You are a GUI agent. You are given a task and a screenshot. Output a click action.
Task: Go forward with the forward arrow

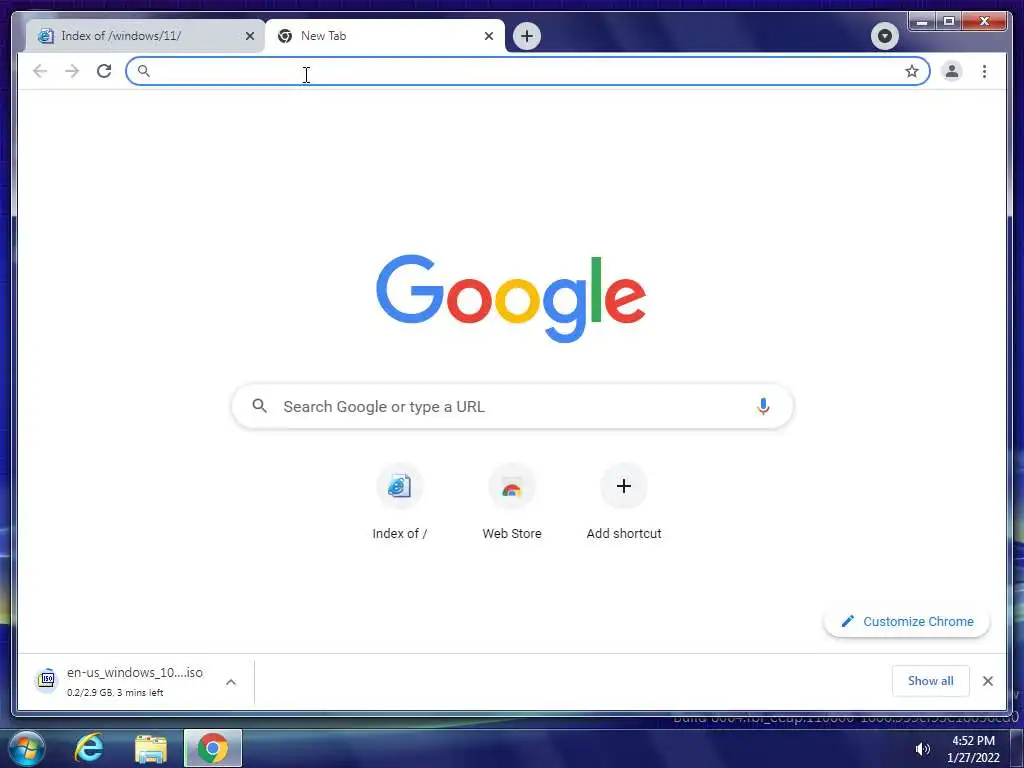pos(72,71)
